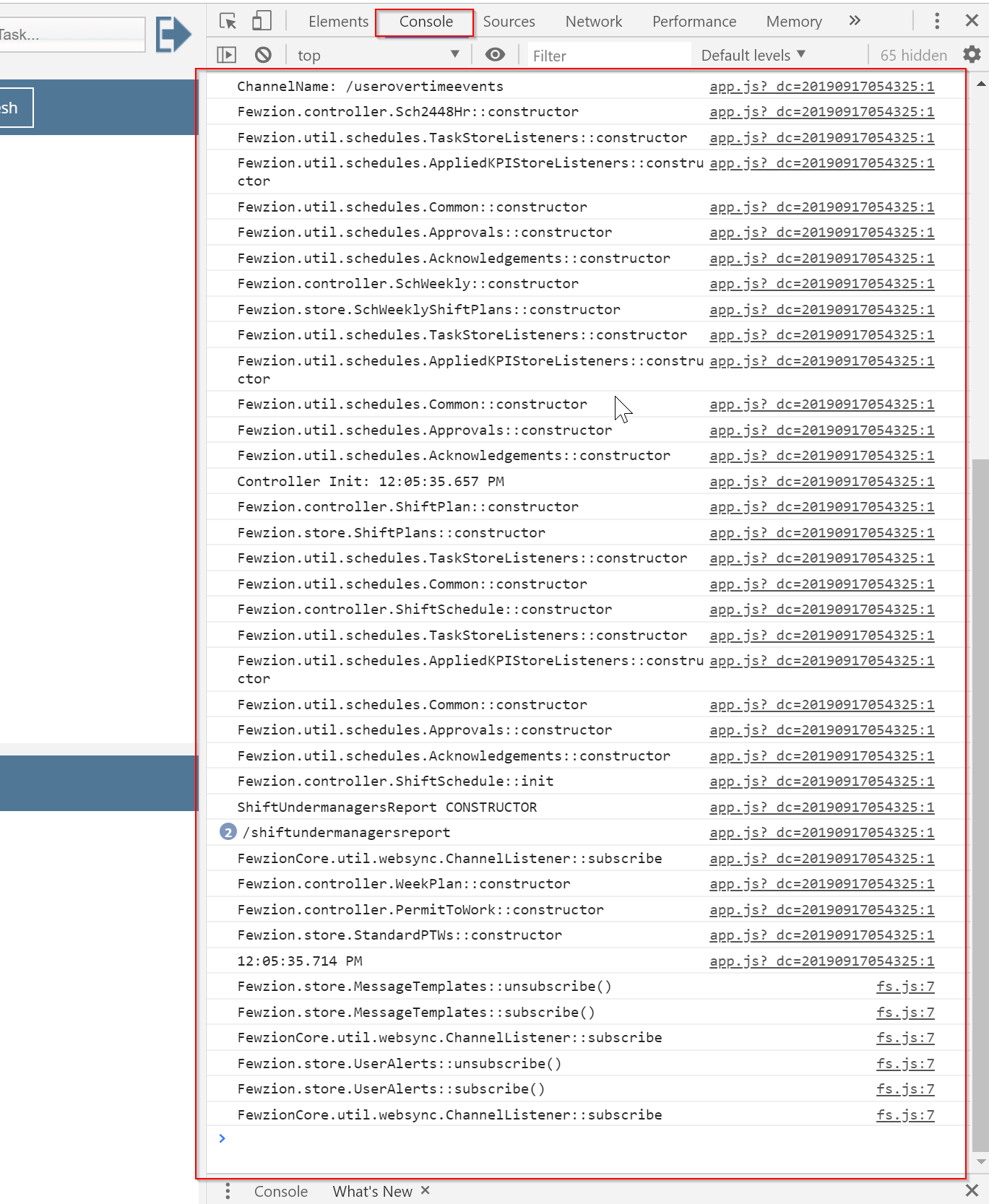Close the What's New tab

(x=425, y=1190)
